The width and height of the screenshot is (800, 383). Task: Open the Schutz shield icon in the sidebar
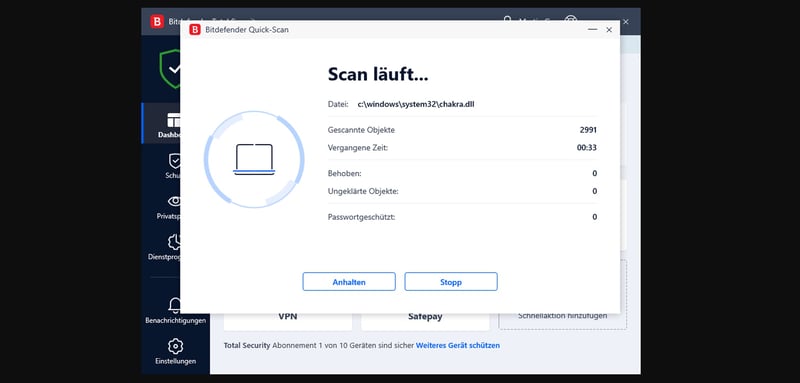[174, 161]
